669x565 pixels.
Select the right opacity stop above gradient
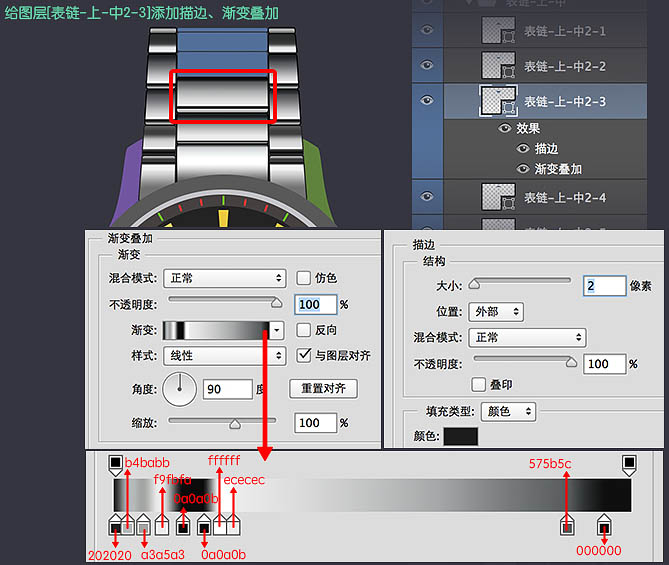[x=629, y=466]
